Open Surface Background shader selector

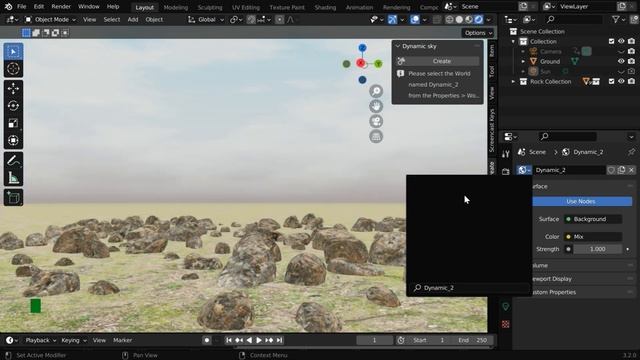593,219
